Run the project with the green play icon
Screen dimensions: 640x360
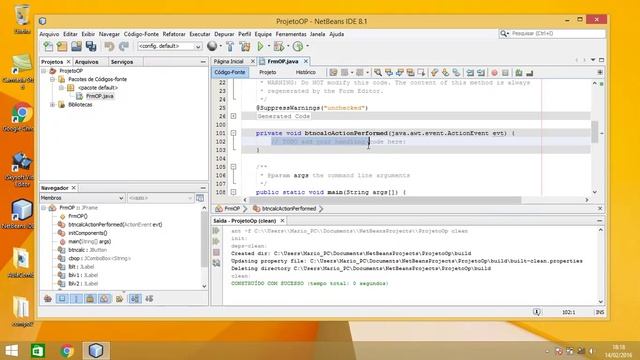point(260,46)
